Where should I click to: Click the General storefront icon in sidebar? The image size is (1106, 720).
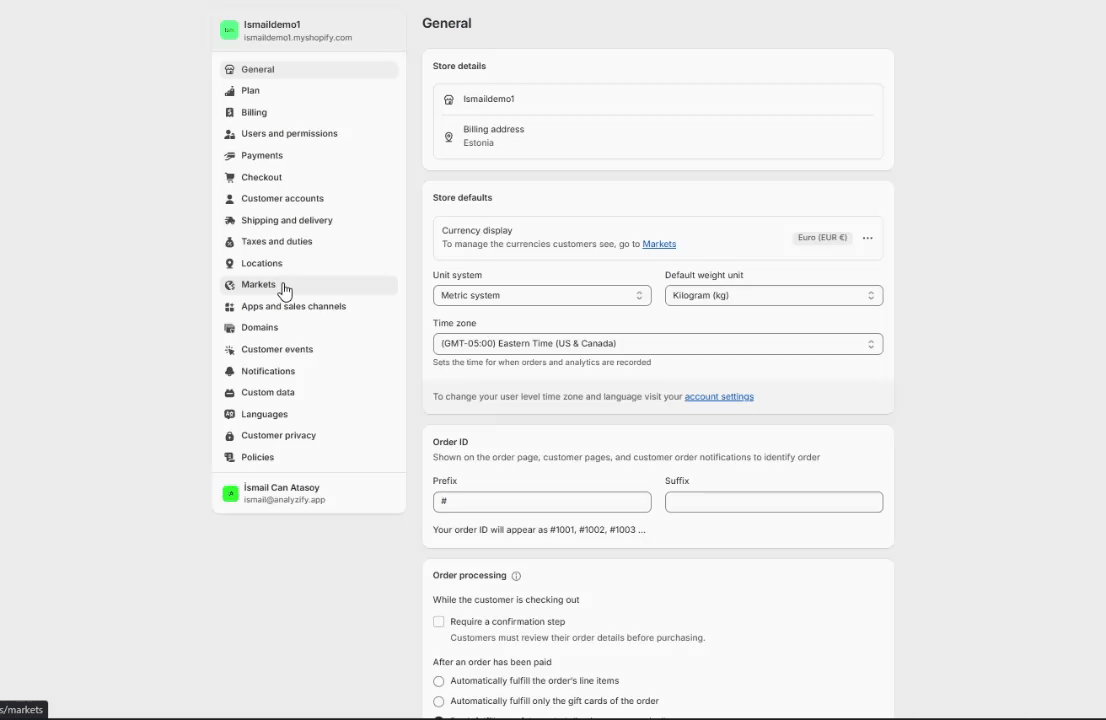click(x=229, y=70)
